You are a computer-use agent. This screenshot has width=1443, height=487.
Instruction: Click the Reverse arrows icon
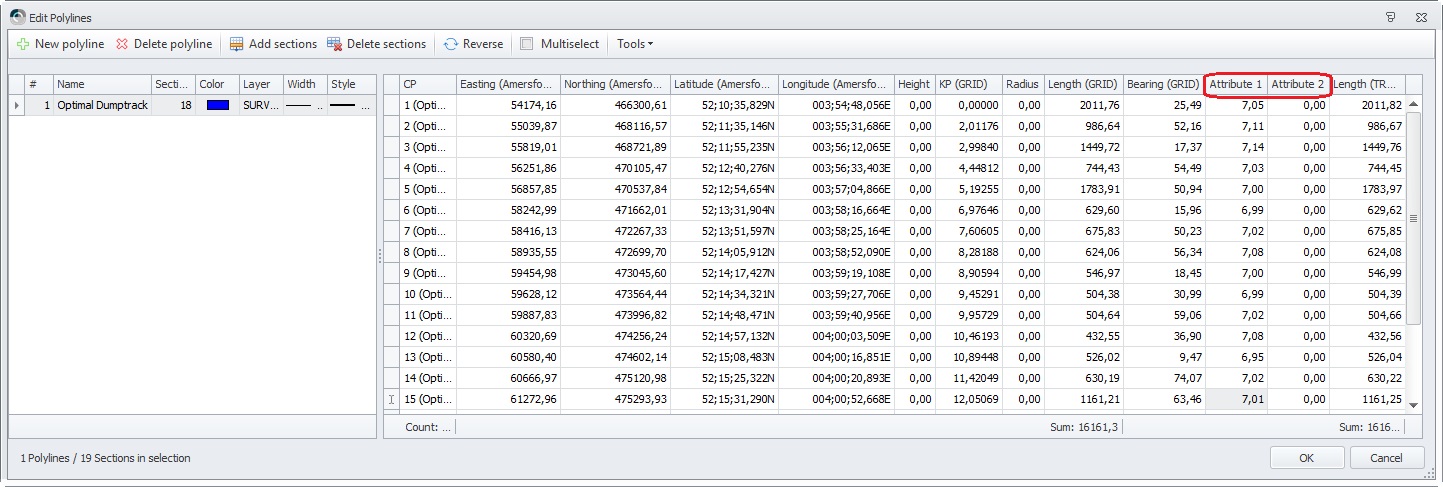pos(451,44)
